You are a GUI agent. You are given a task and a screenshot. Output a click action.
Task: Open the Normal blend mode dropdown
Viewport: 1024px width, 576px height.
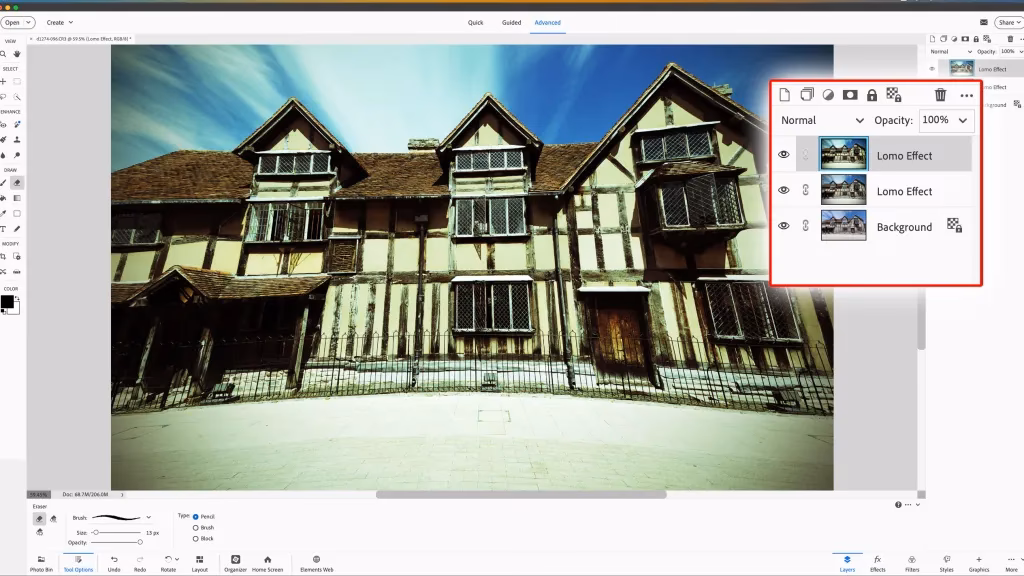(818, 120)
